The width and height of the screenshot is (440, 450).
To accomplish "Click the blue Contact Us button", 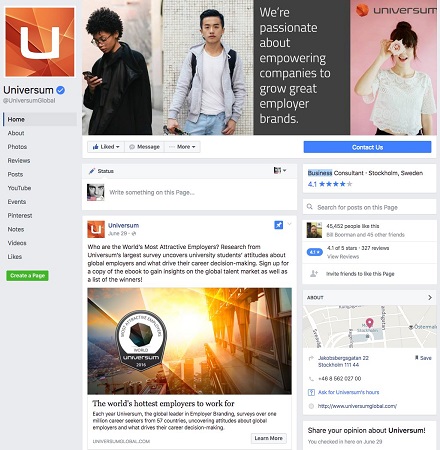I will pyautogui.click(x=367, y=147).
